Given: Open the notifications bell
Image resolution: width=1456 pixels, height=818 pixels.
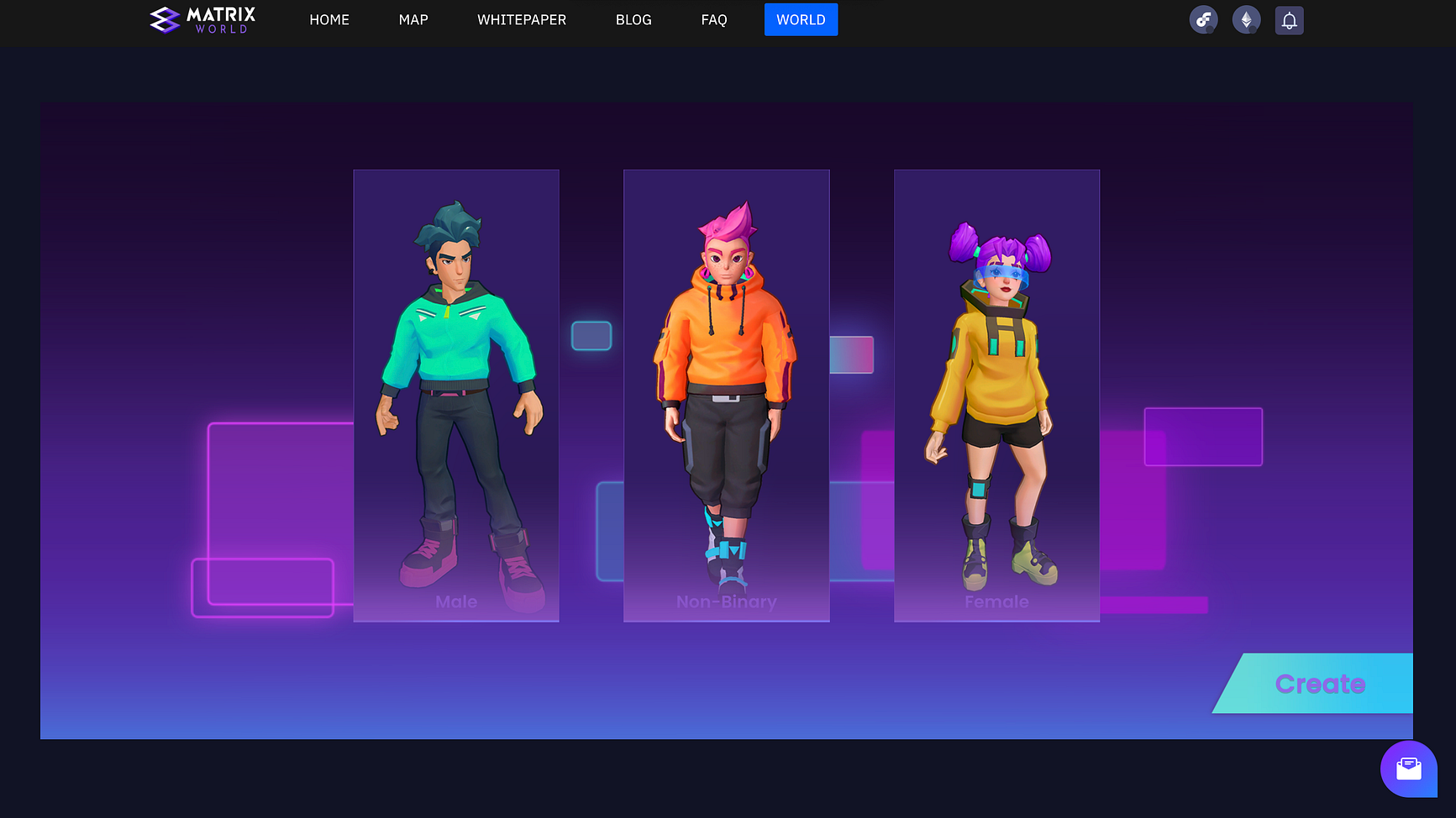Looking at the screenshot, I should coord(1289,20).
